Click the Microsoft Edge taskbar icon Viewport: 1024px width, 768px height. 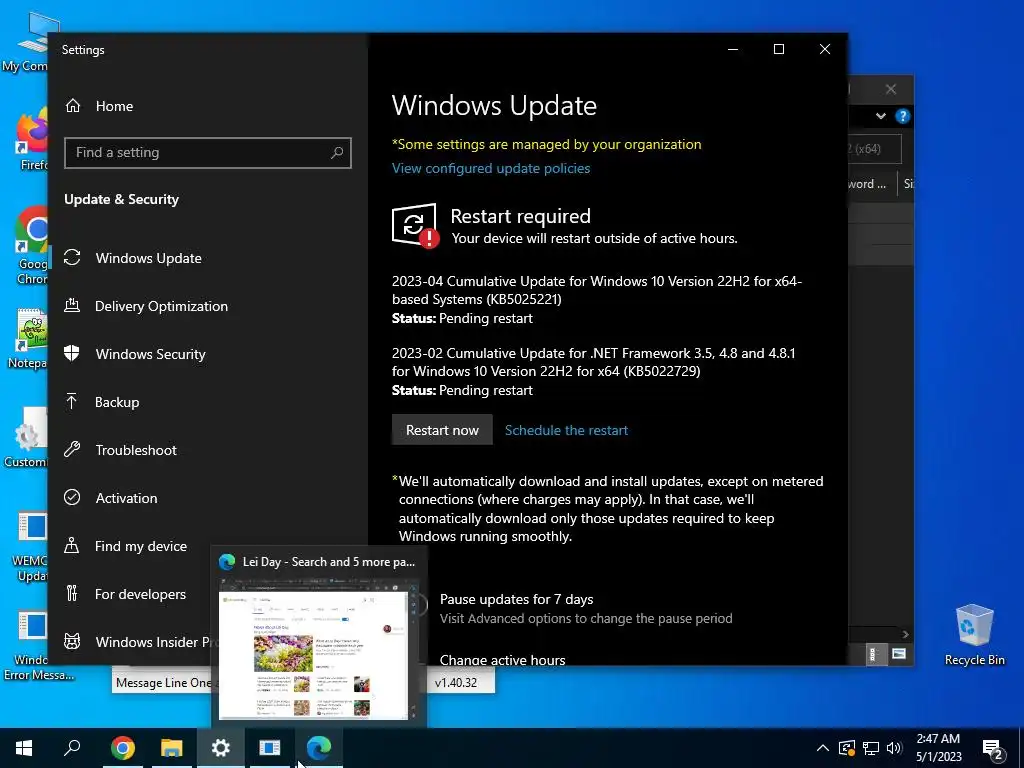click(319, 748)
